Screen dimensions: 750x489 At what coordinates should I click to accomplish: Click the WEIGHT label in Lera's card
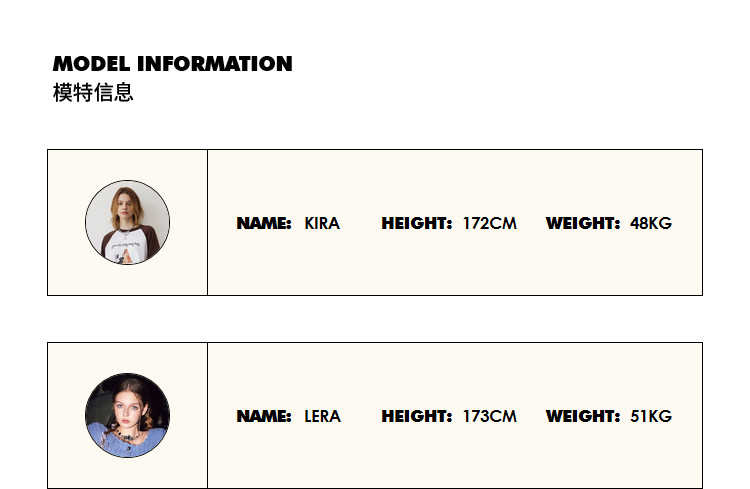point(583,416)
